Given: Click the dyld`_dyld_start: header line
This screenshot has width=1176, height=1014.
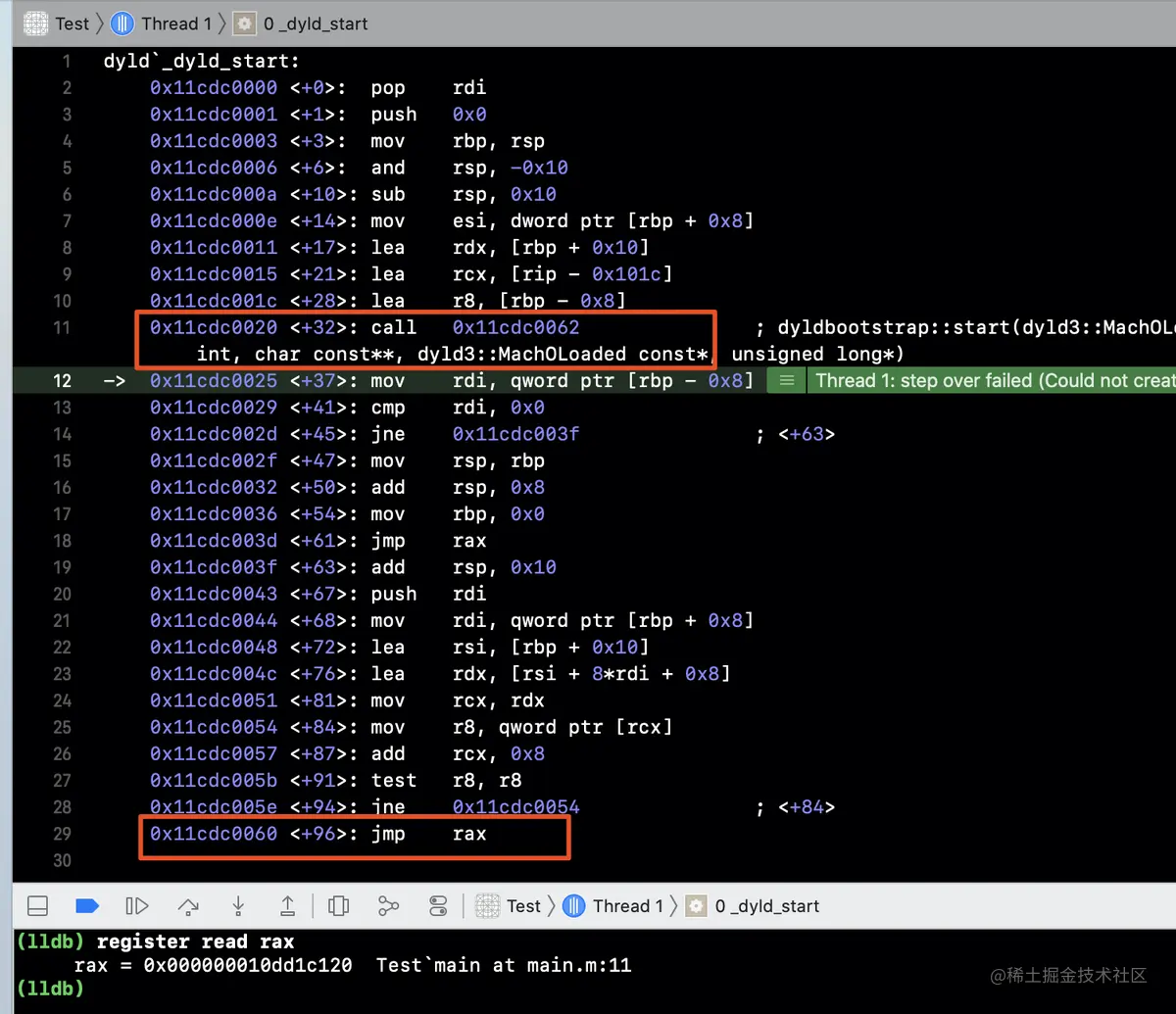Looking at the screenshot, I should coord(201,61).
